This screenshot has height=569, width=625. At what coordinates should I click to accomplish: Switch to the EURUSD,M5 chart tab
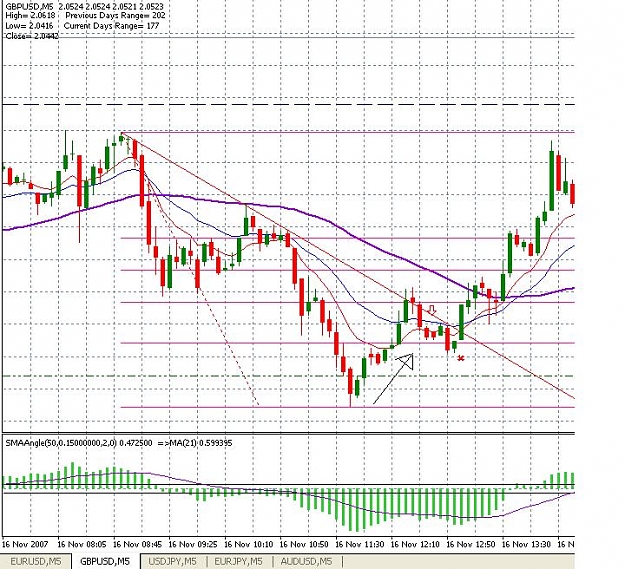tap(36, 561)
